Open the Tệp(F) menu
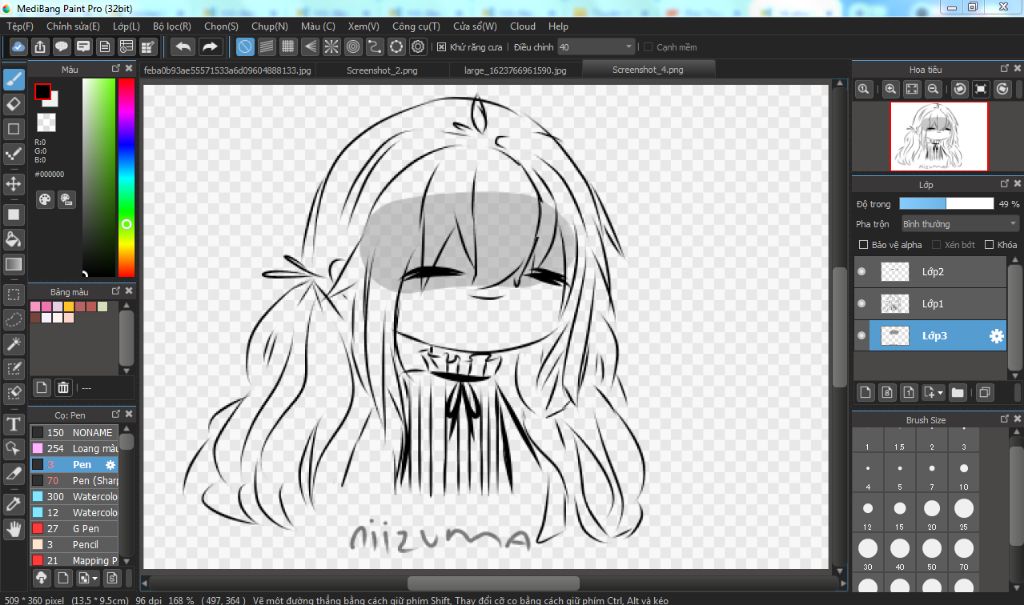Viewport: 1024px width, 605px height. point(20,26)
